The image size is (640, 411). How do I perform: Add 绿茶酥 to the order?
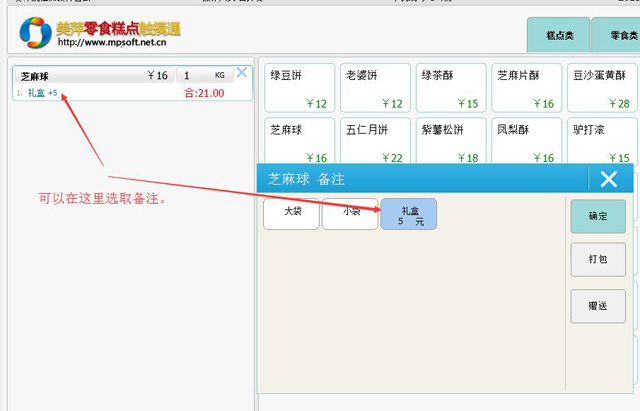[x=449, y=88]
